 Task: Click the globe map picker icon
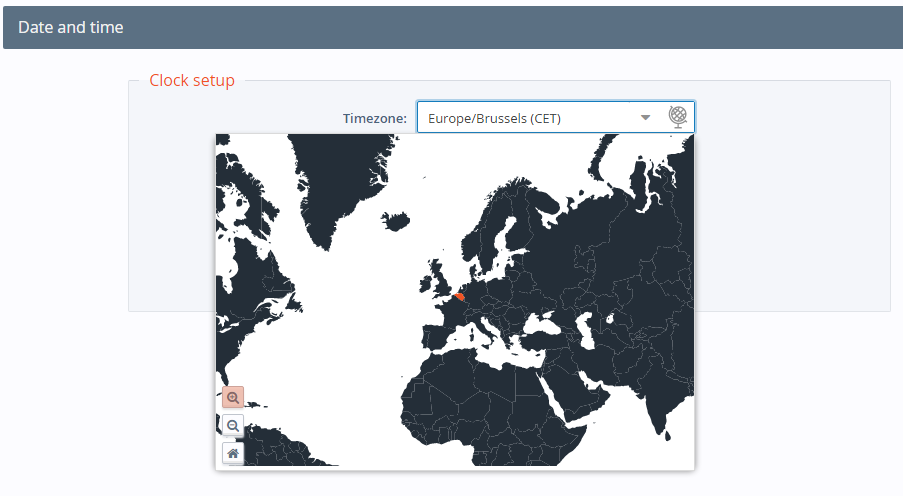(x=679, y=117)
